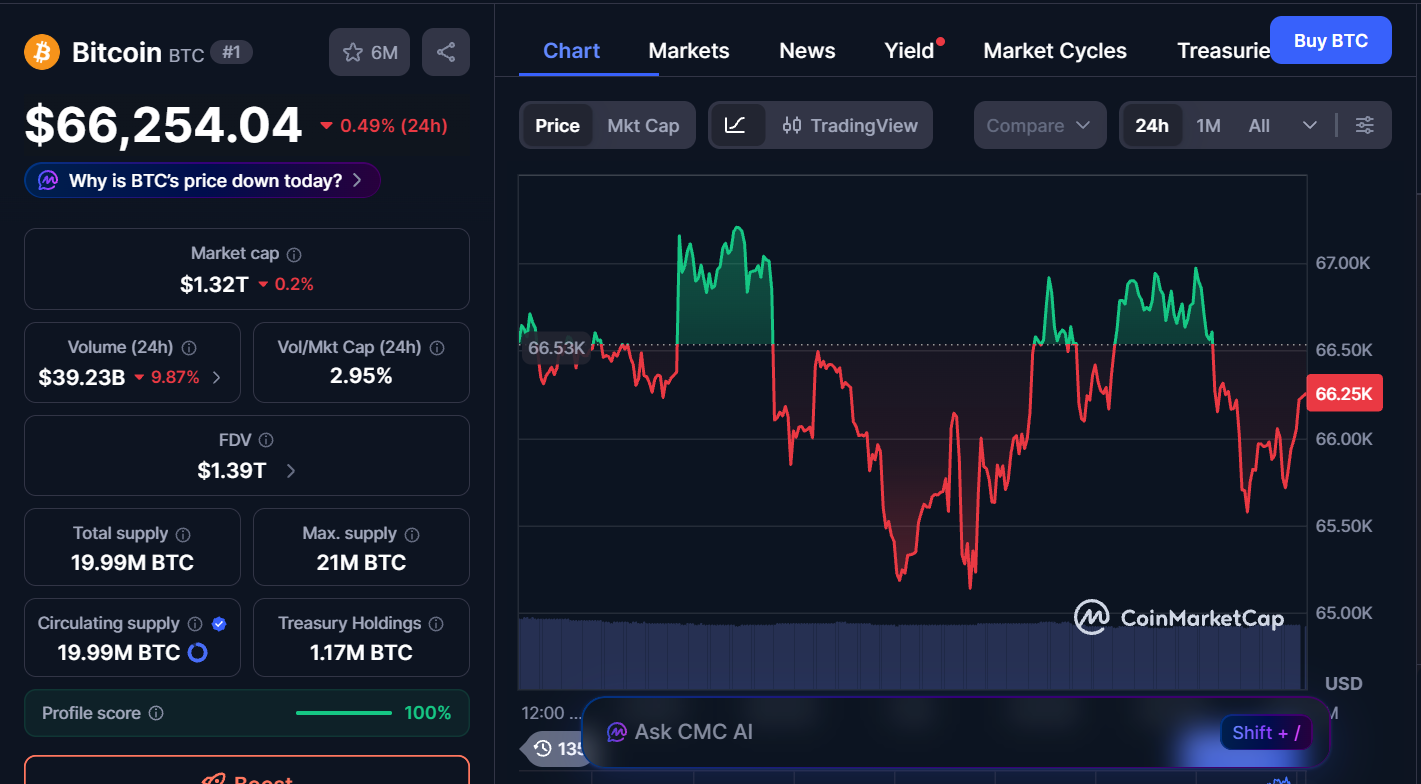
Task: Expand more time range options chevron
Action: click(1310, 125)
